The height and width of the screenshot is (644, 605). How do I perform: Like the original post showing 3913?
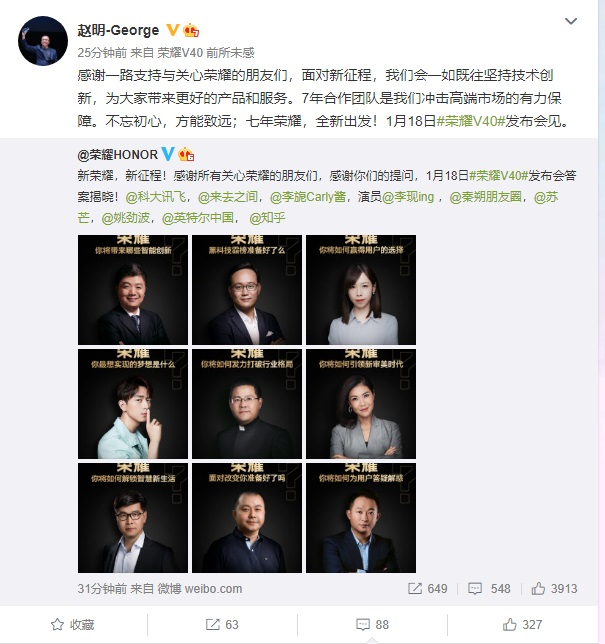pyautogui.click(x=554, y=589)
